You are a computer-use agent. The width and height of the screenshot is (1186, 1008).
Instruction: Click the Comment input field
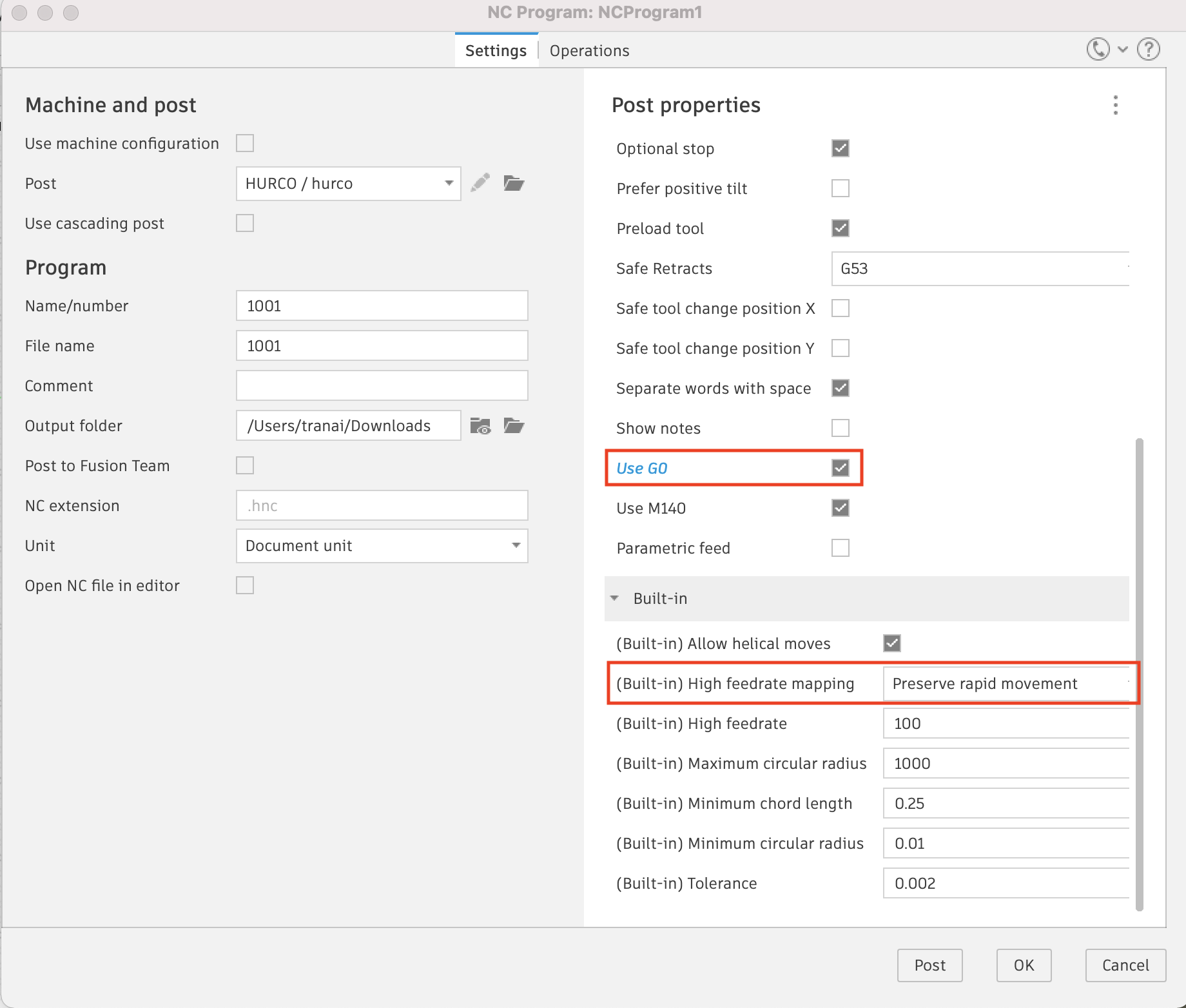pyautogui.click(x=382, y=385)
